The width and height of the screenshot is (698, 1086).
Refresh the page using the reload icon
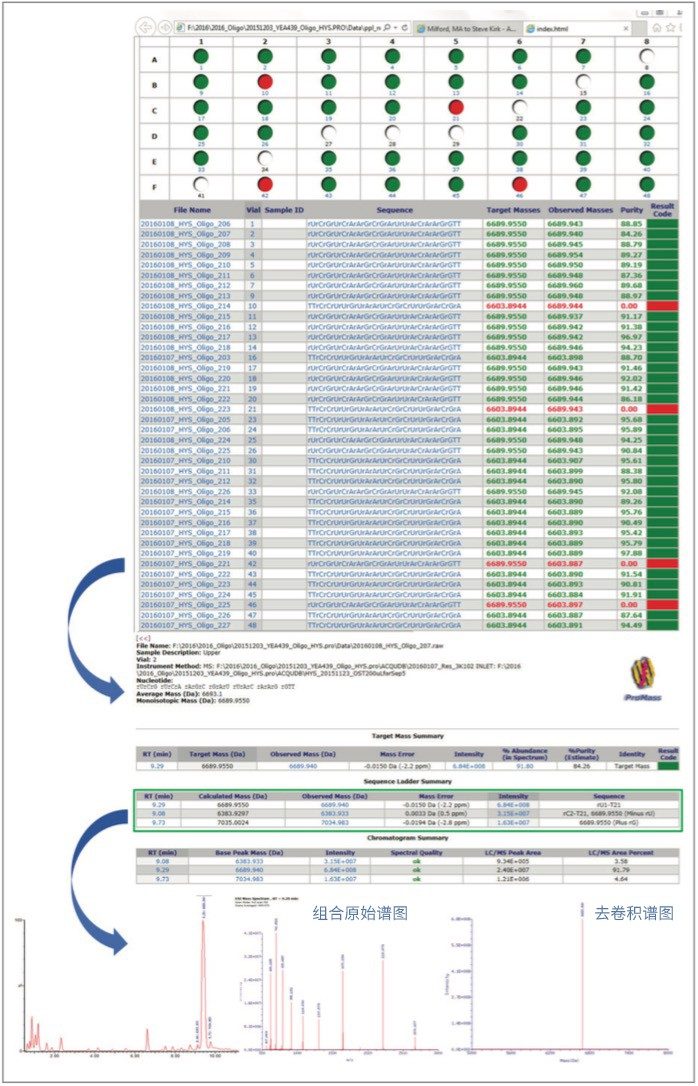pyautogui.click(x=403, y=28)
